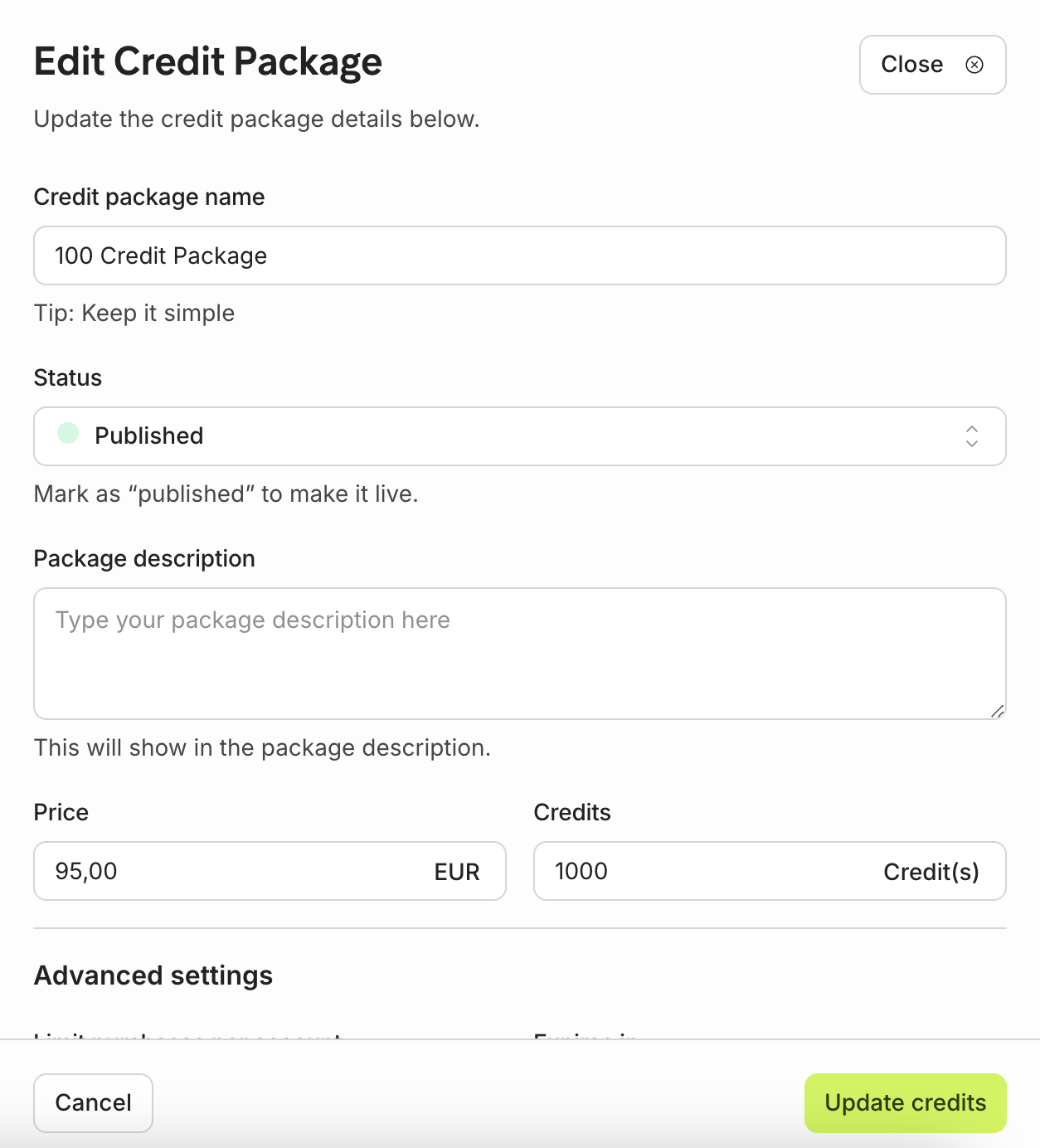Click the Price field showing 95,00
Image resolution: width=1040 pixels, height=1148 pixels.
tap(232, 871)
